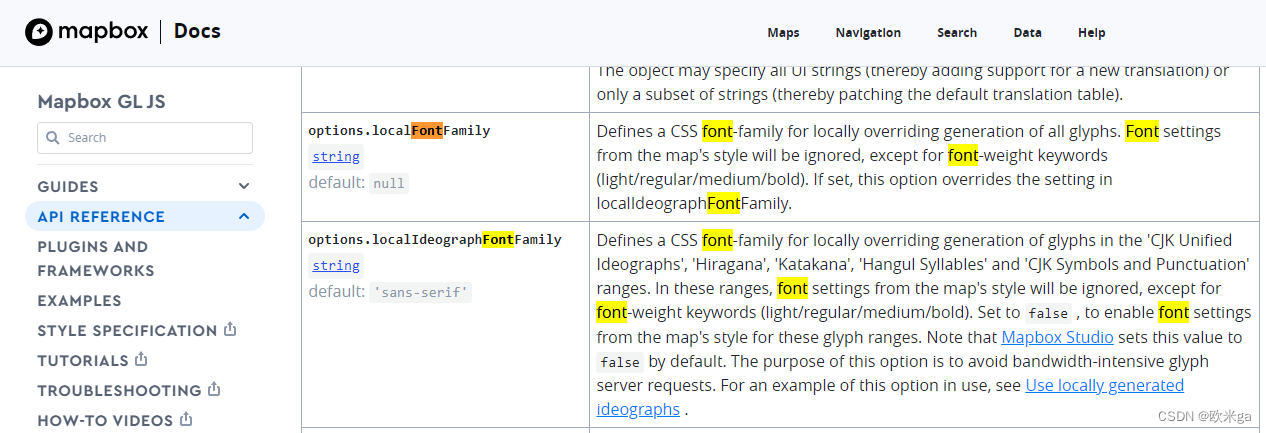Follow the Mapbox Studio link

1057,337
